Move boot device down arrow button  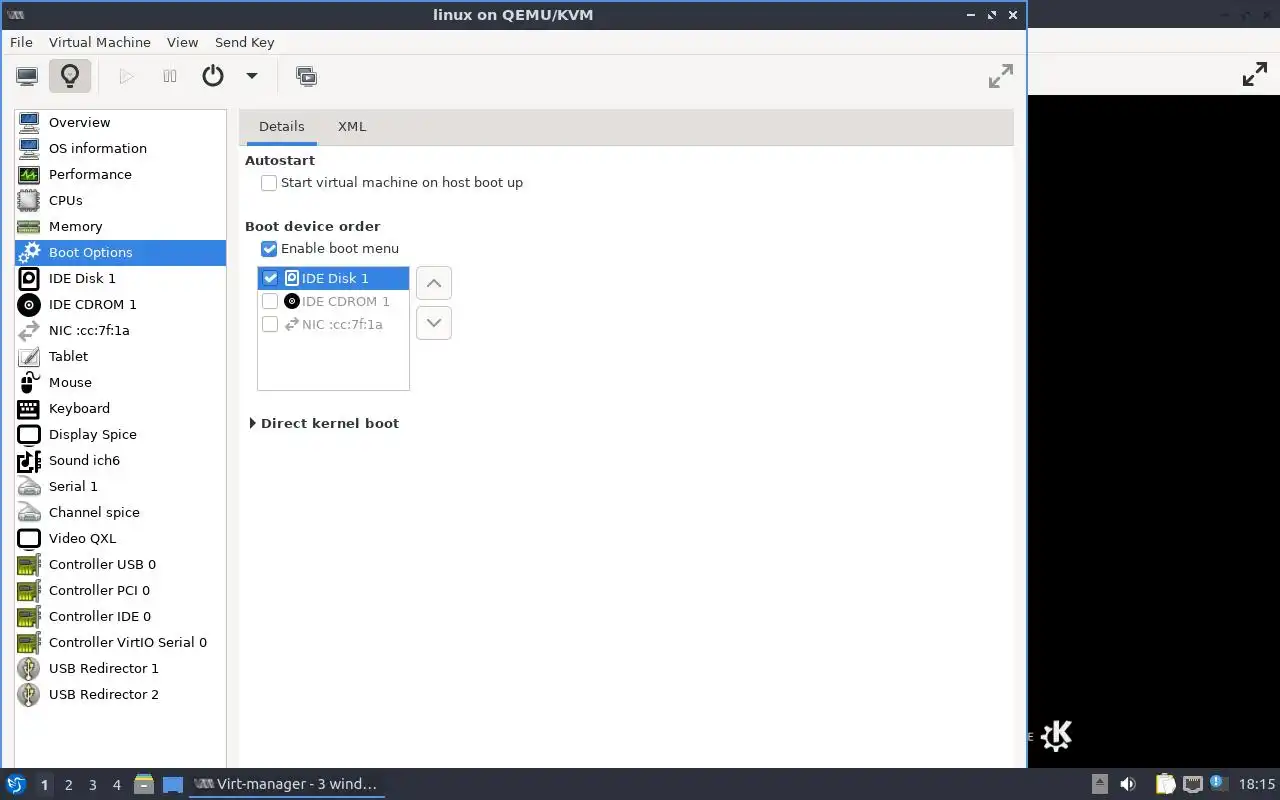pos(433,323)
